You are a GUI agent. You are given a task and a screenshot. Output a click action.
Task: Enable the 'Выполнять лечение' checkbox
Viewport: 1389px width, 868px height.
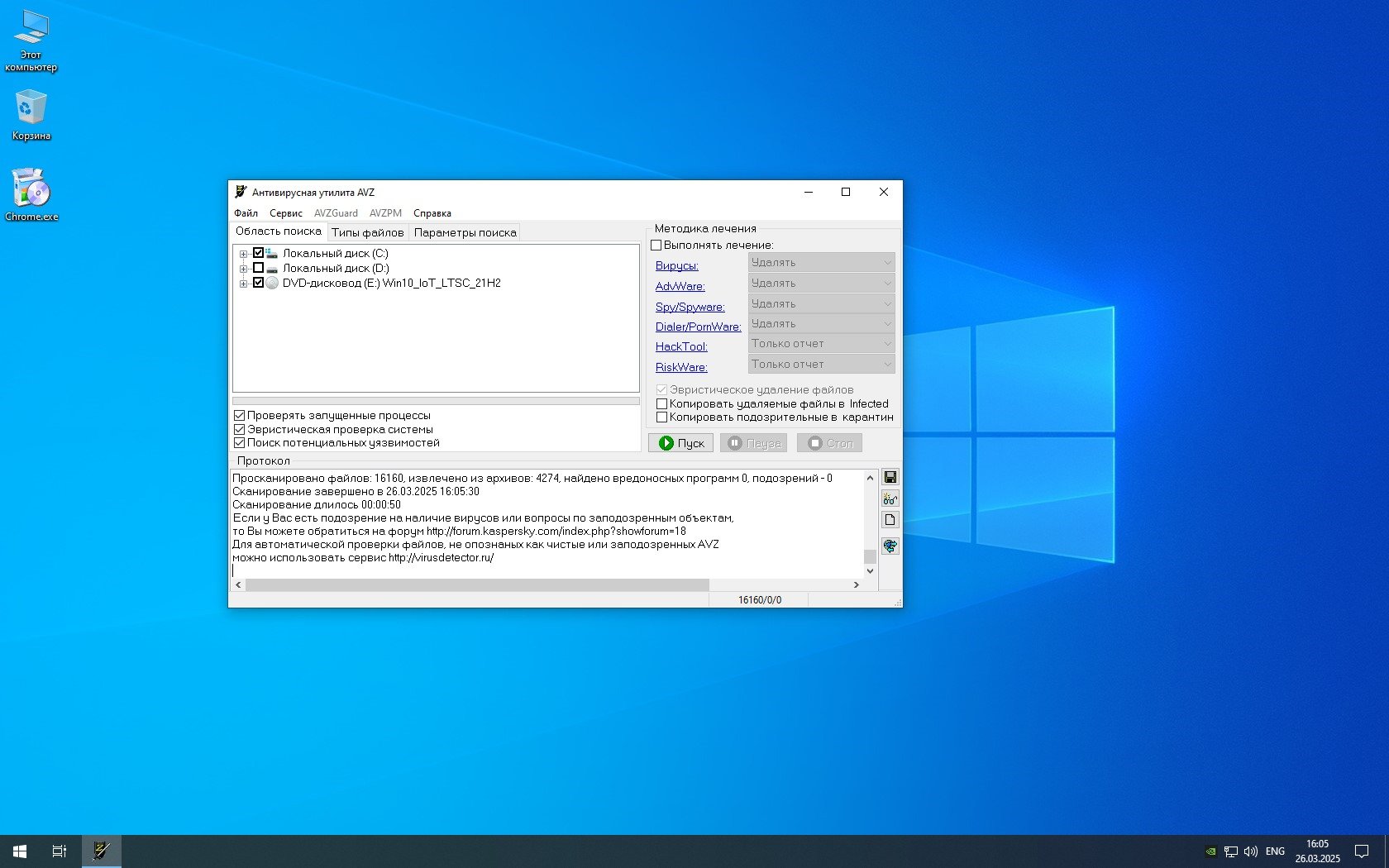coord(656,246)
